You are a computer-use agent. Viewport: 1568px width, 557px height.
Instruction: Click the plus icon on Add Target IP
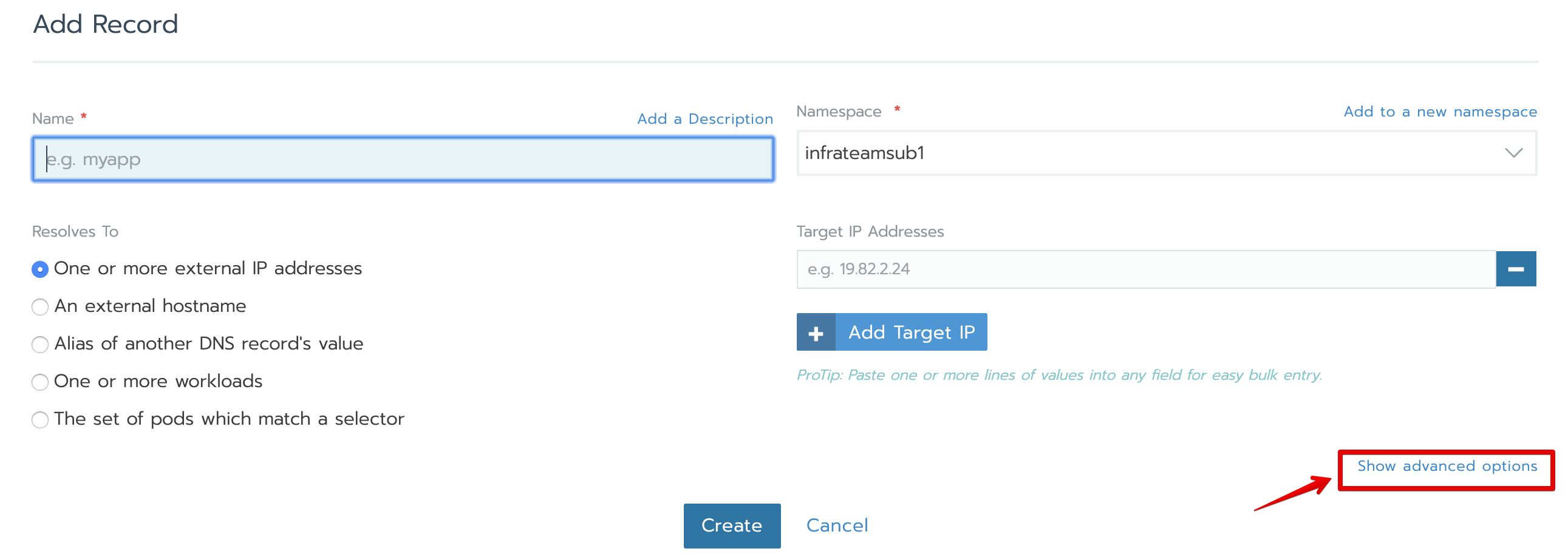click(816, 333)
